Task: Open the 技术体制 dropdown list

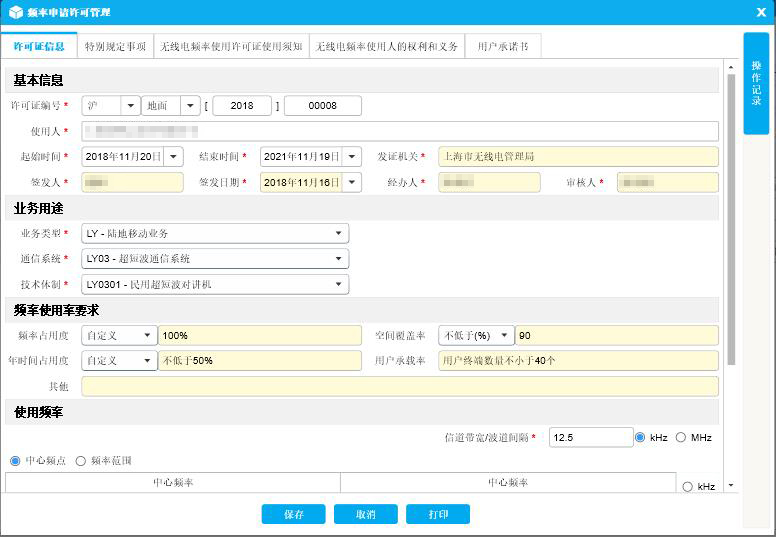Action: pos(340,285)
